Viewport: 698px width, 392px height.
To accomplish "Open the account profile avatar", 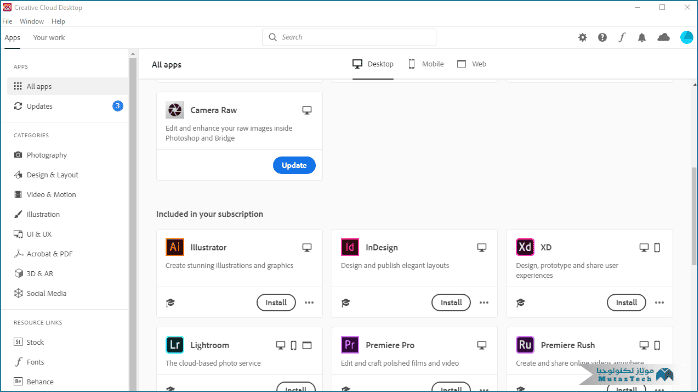I will pyautogui.click(x=686, y=38).
